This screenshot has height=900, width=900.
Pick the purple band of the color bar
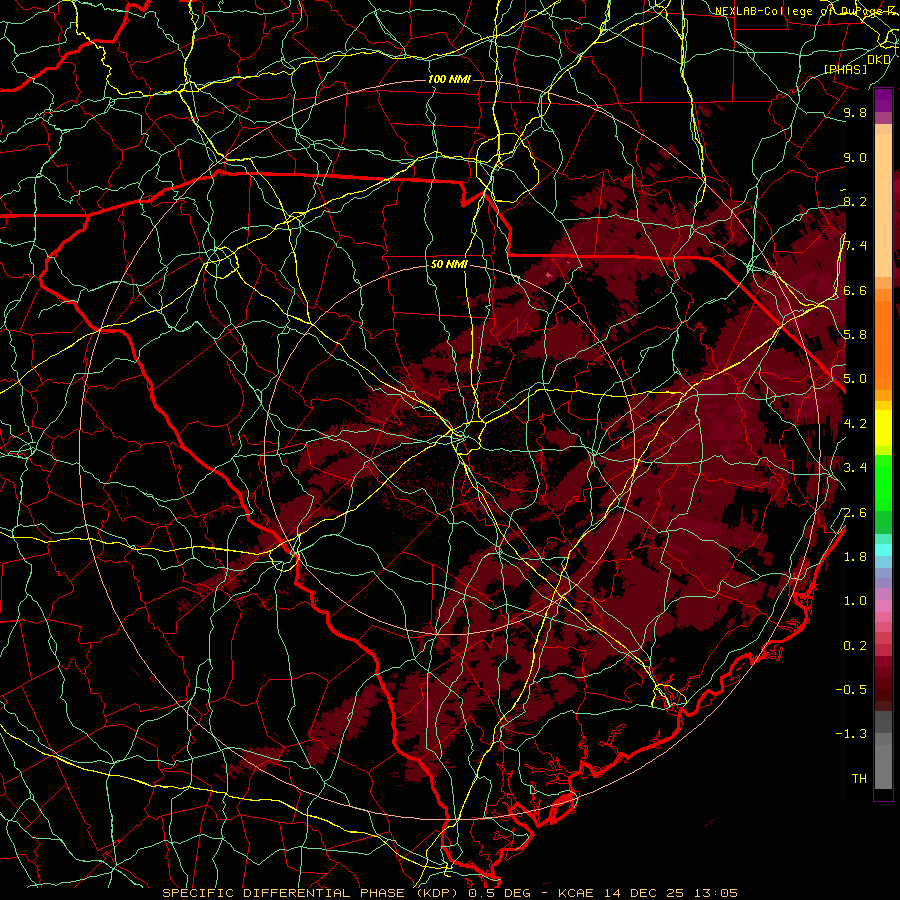point(883,100)
